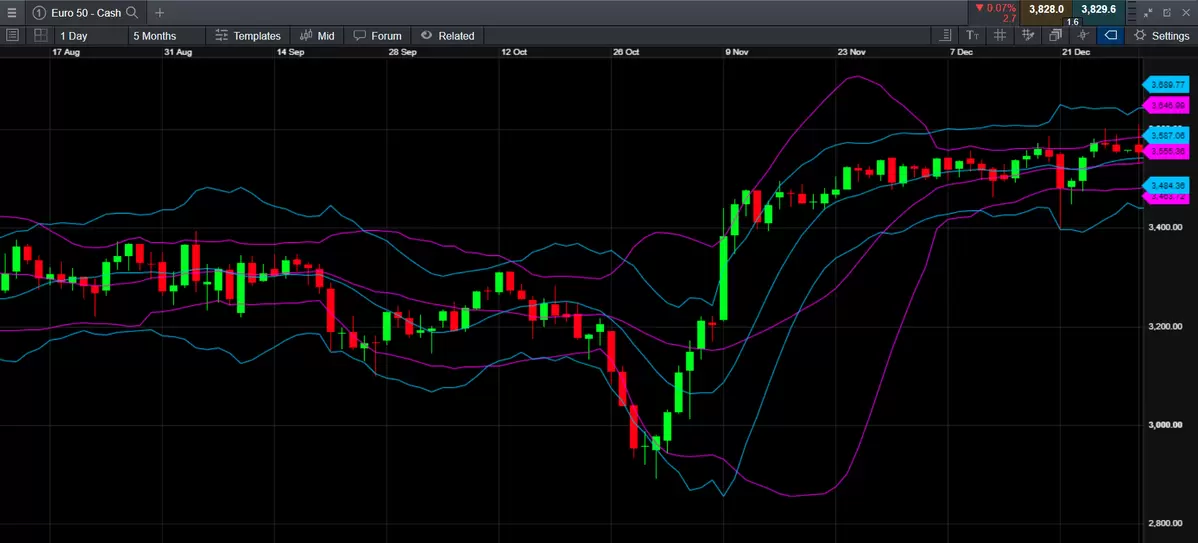The height and width of the screenshot is (543, 1198).
Task: Toggle the price scale alignment icon
Action: point(946,36)
